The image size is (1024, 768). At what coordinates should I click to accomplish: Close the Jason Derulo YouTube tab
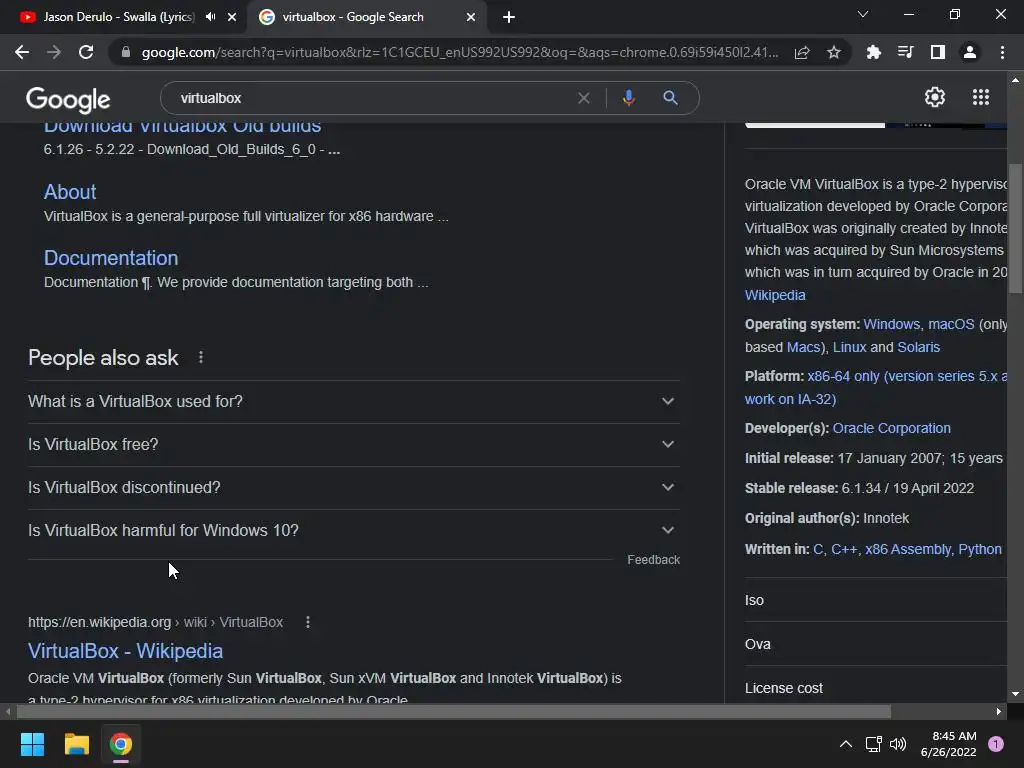pyautogui.click(x=232, y=17)
